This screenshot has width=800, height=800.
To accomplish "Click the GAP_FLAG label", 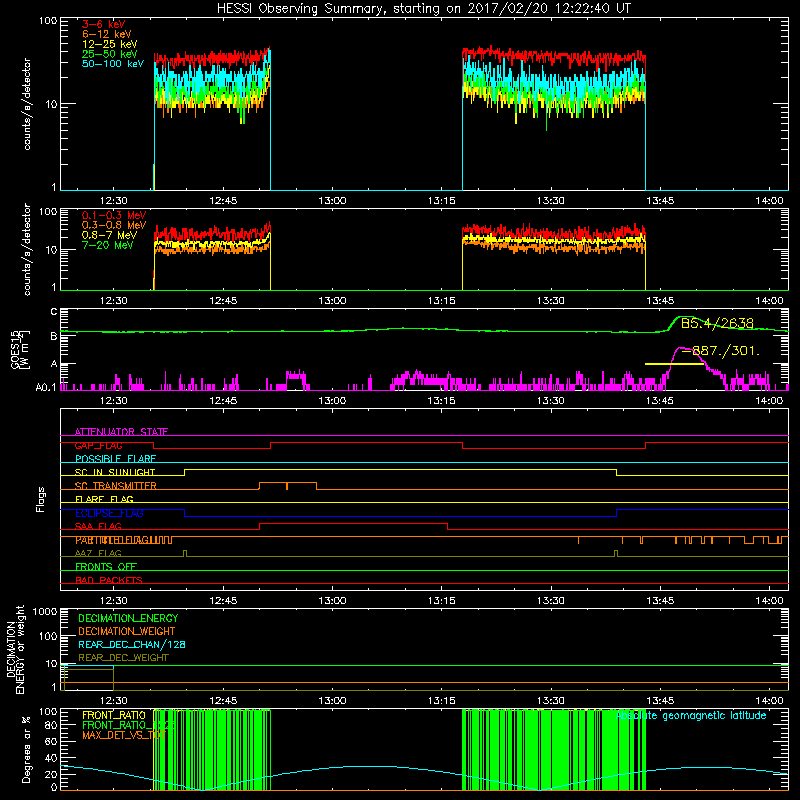I will [98, 445].
